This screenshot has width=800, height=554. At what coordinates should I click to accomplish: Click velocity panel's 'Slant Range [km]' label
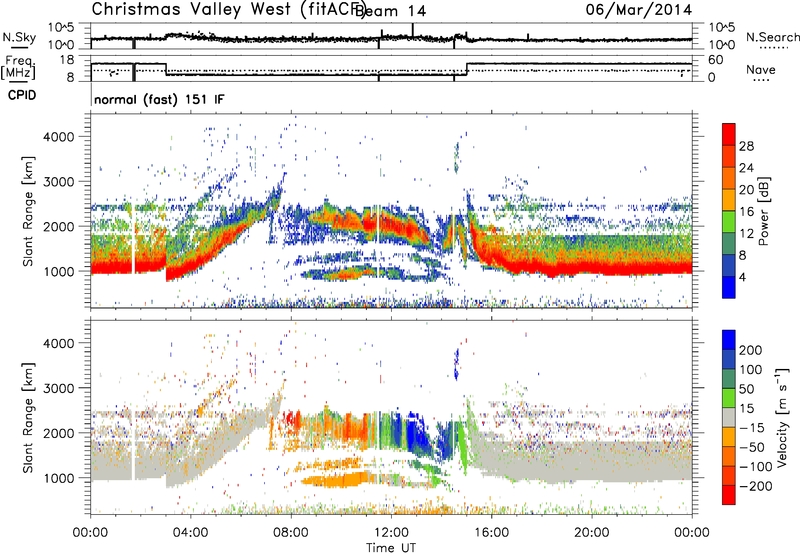pos(28,418)
